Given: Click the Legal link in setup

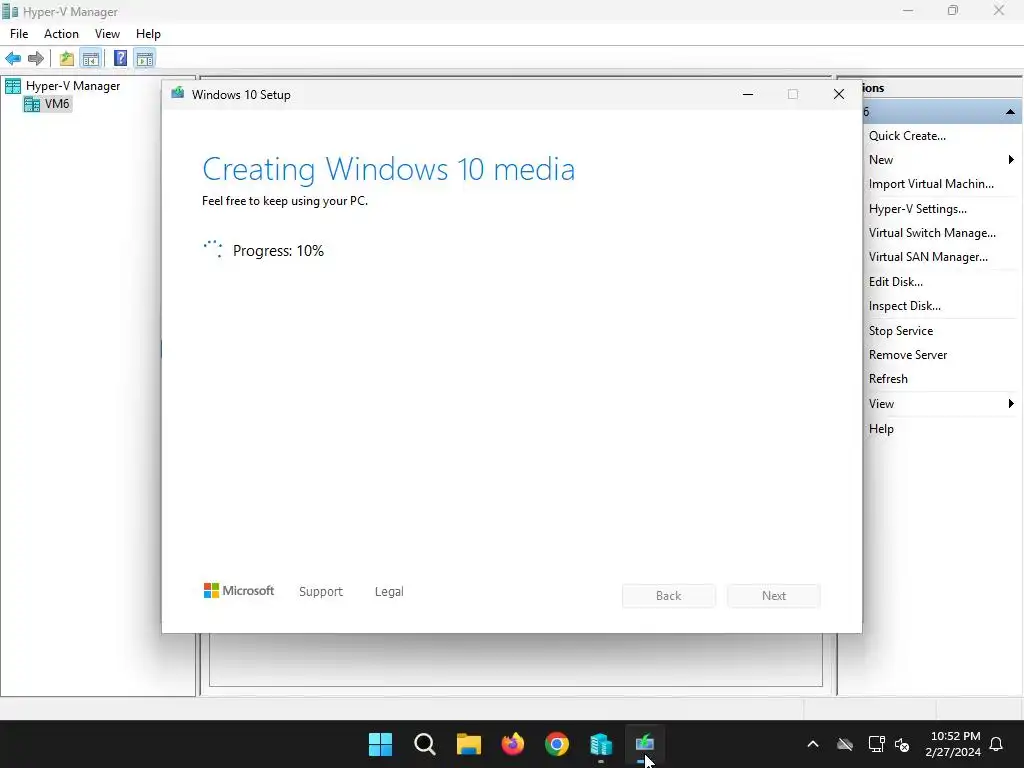Looking at the screenshot, I should [x=389, y=592].
